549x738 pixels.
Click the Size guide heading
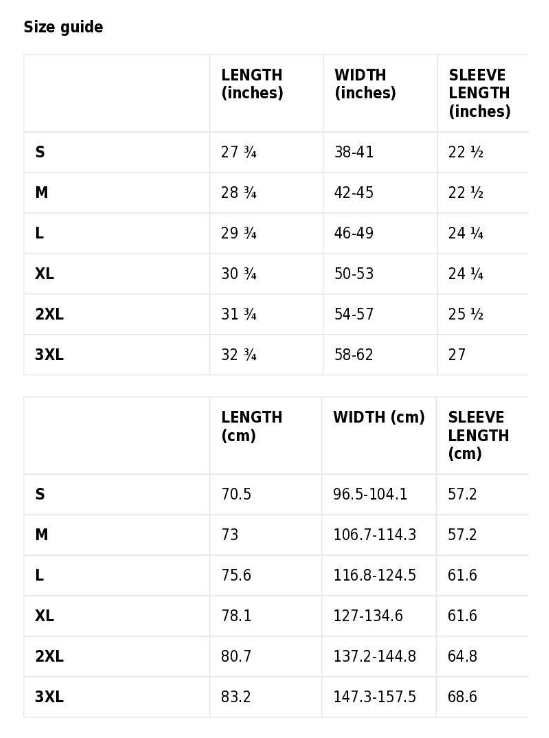click(63, 27)
